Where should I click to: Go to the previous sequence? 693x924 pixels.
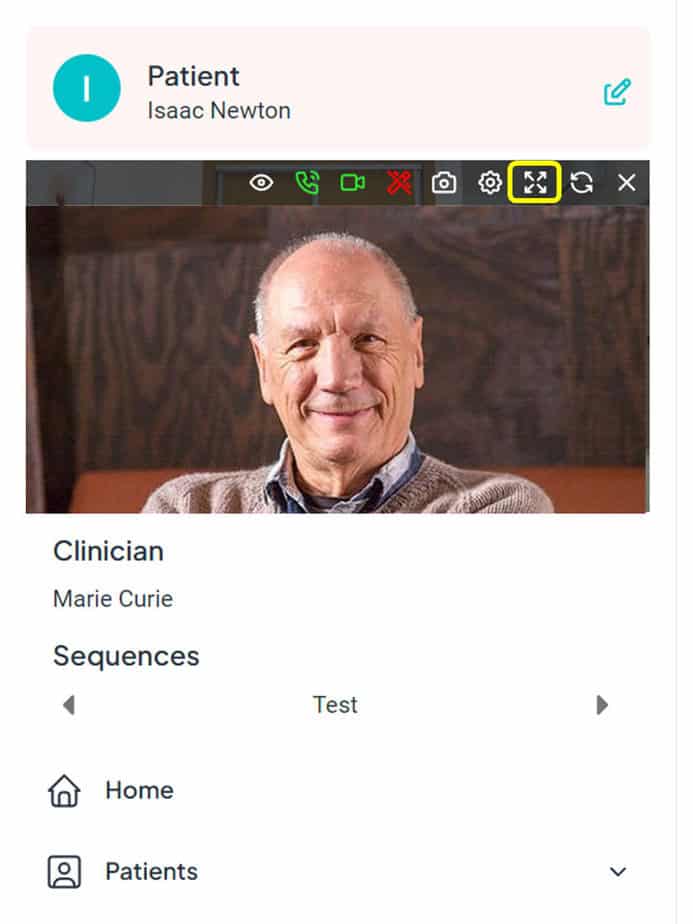click(68, 705)
